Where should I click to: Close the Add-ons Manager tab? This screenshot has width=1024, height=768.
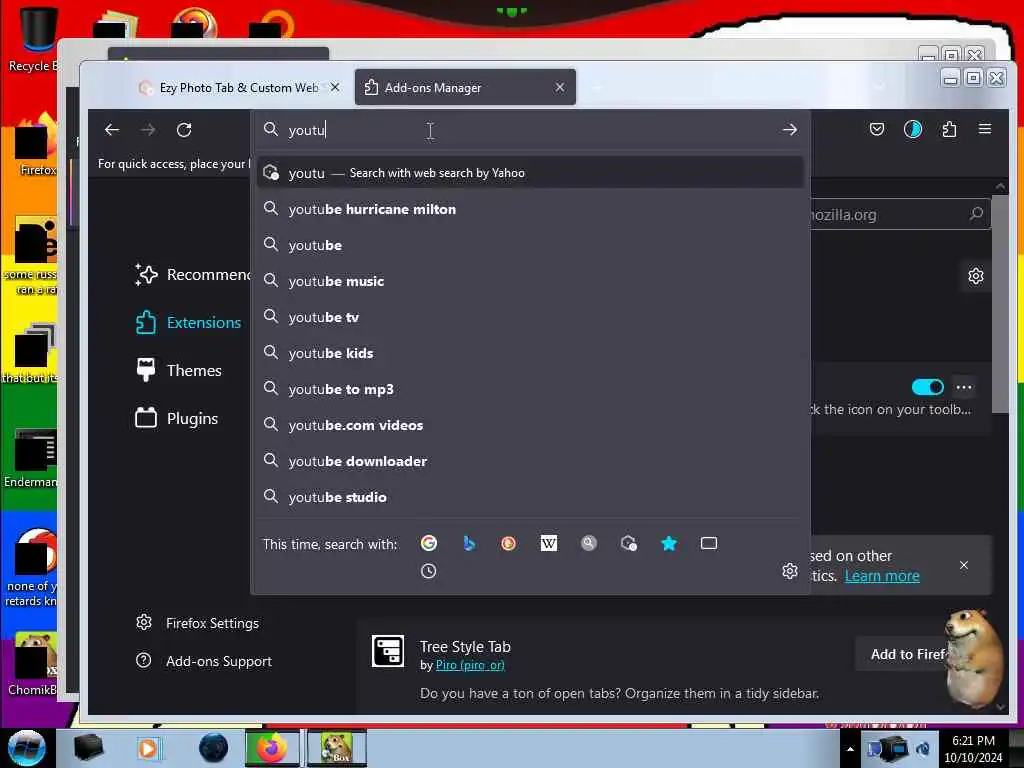click(560, 87)
